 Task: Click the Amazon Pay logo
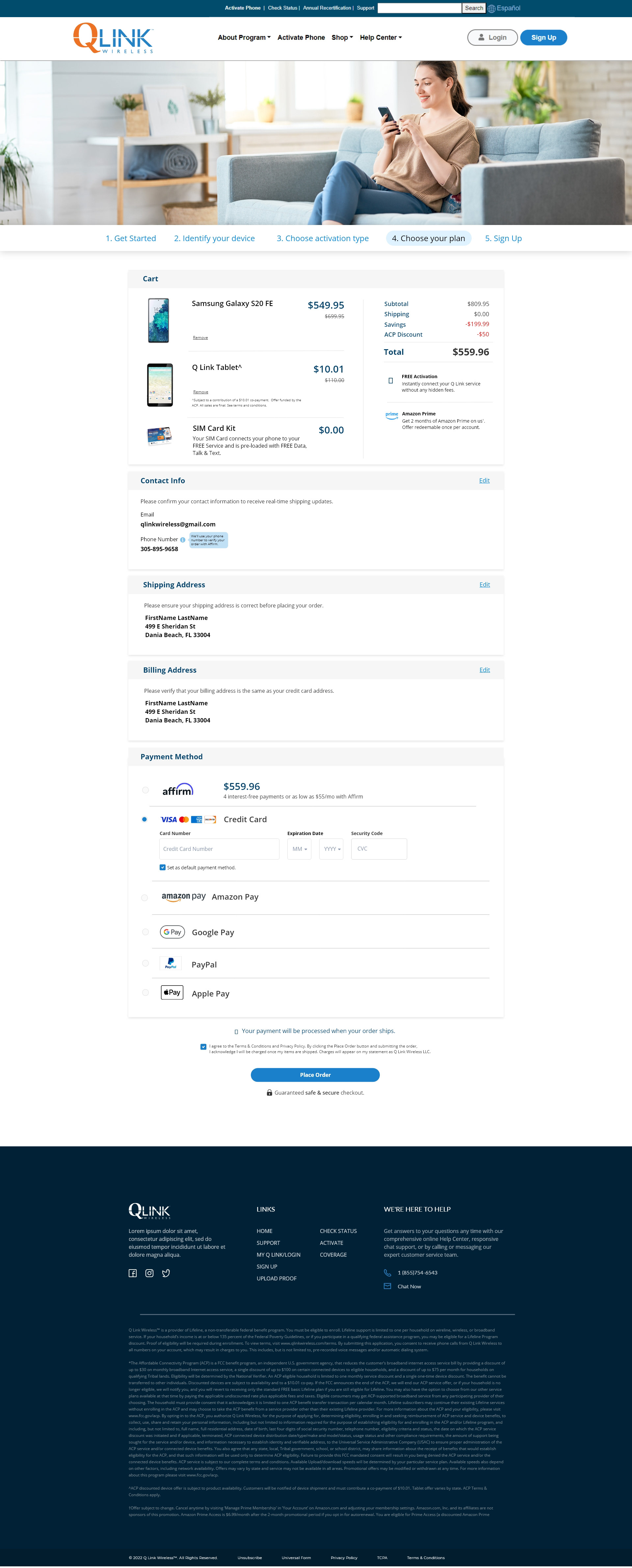click(x=183, y=897)
